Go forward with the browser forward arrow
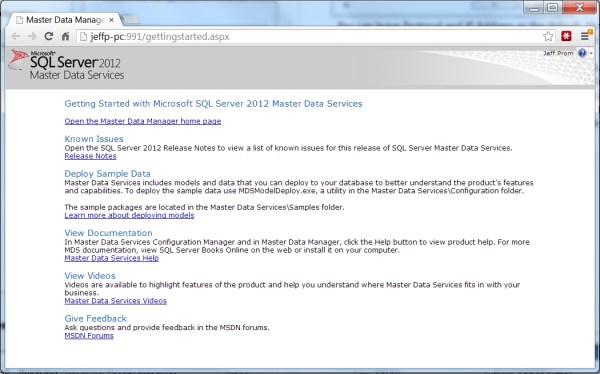The image size is (600, 374). pyautogui.click(x=32, y=36)
